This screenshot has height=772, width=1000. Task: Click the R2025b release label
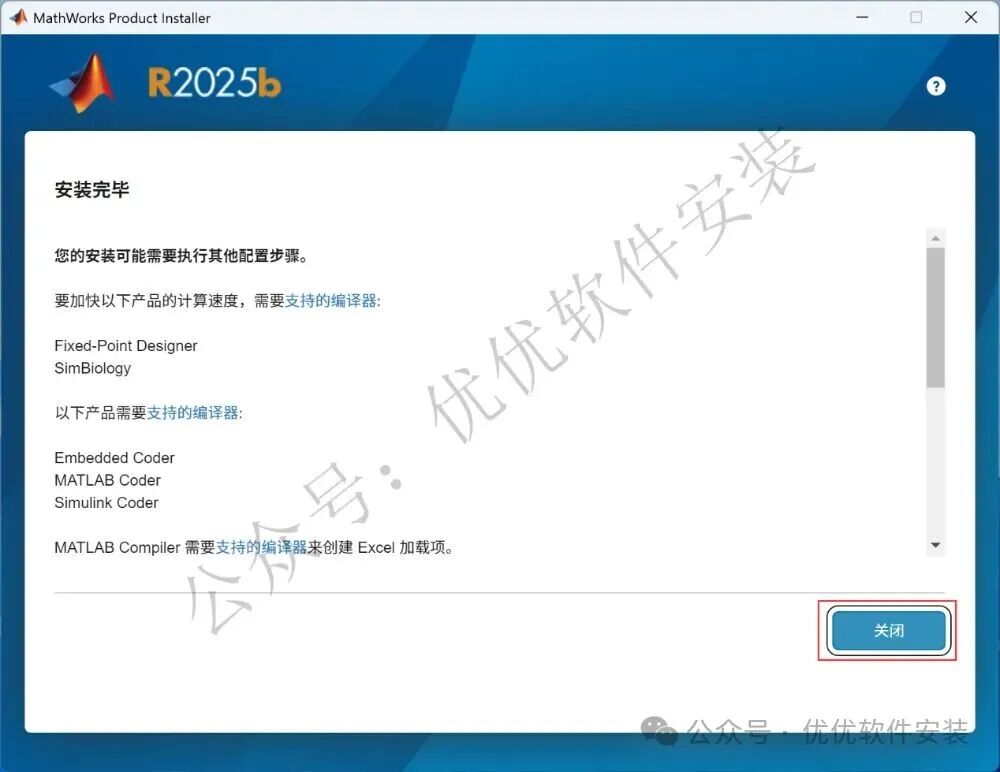click(x=214, y=83)
